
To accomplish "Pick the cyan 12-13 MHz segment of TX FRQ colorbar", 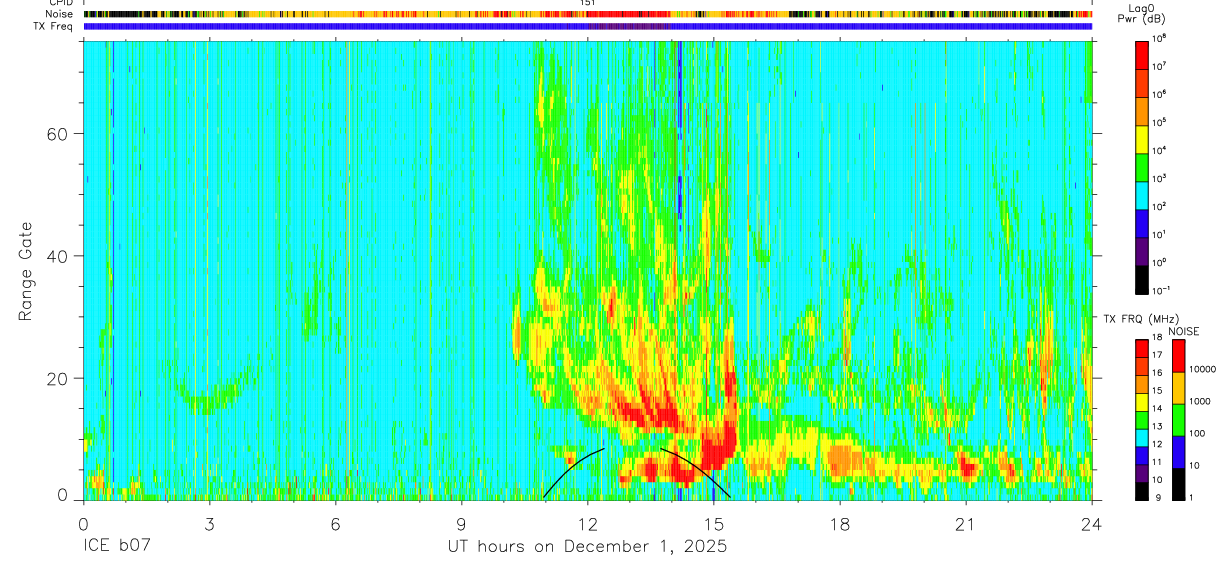I will tap(1141, 436).
